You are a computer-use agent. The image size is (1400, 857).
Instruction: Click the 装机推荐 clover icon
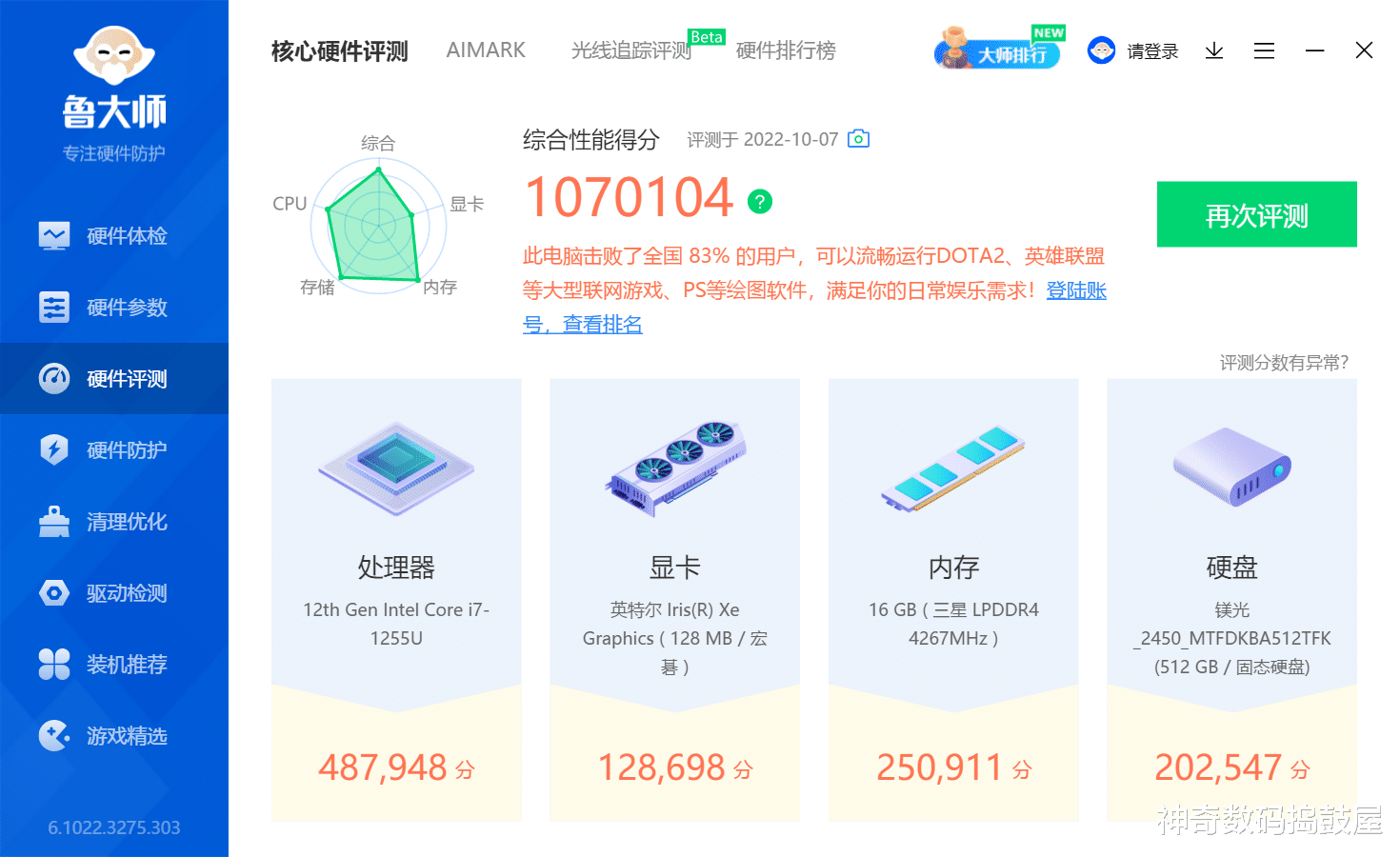pyautogui.click(x=54, y=664)
